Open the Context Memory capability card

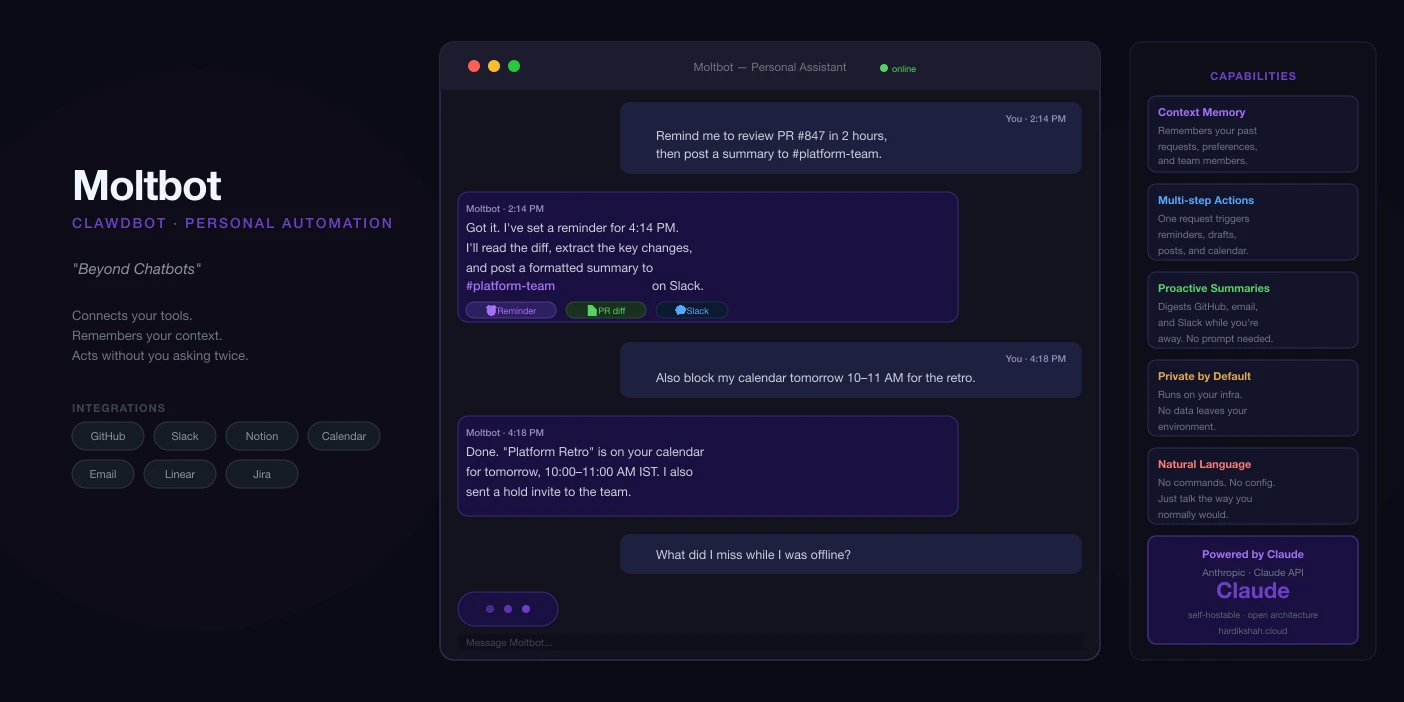coord(1253,134)
